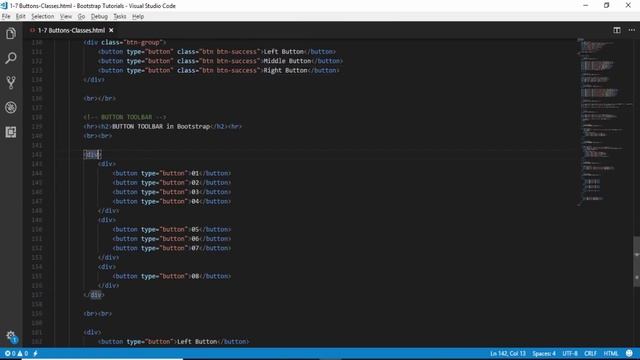Place cursor on button 08 line
640x360 pixels.
click(172, 276)
